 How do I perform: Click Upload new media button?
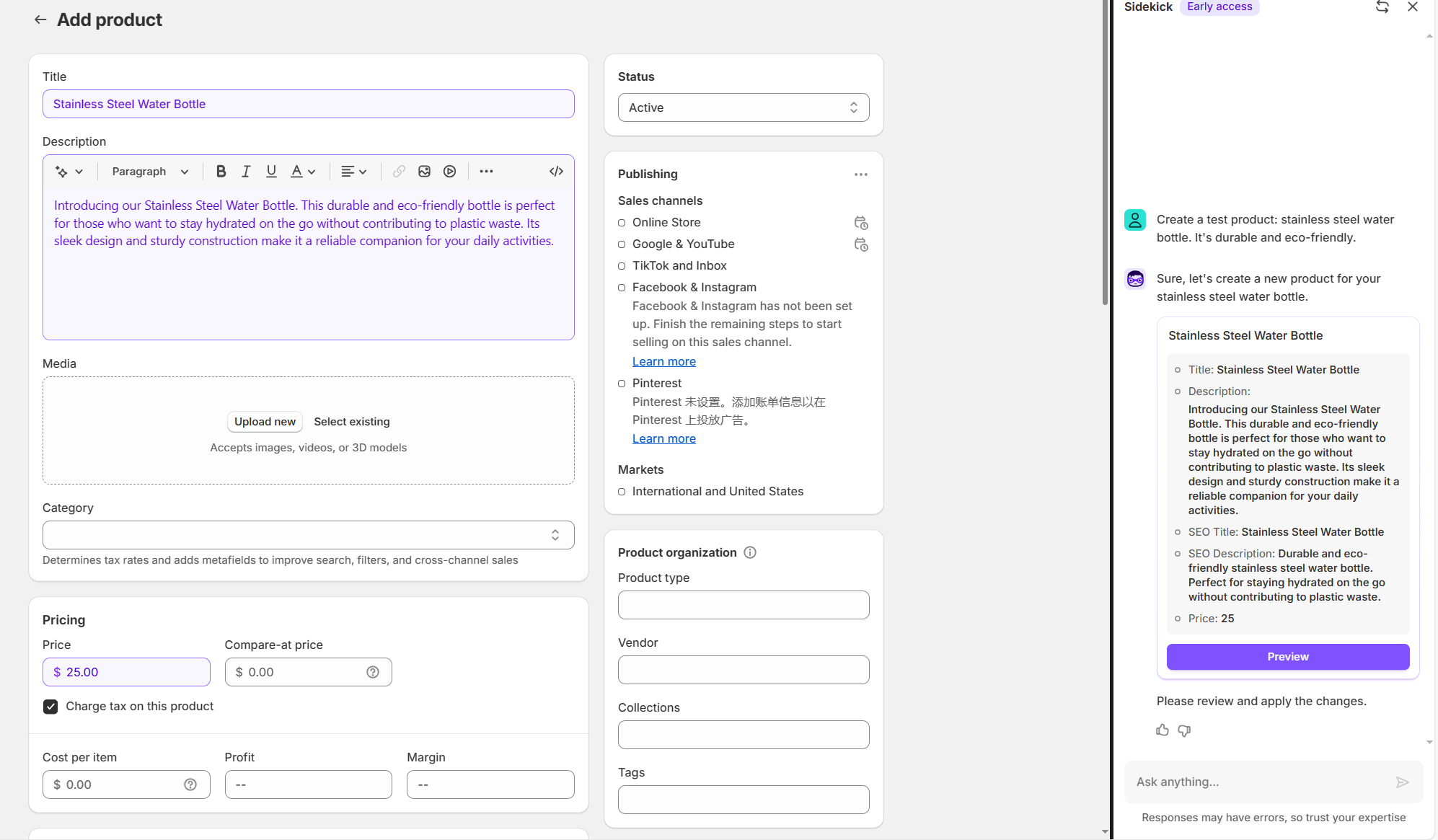(x=265, y=422)
